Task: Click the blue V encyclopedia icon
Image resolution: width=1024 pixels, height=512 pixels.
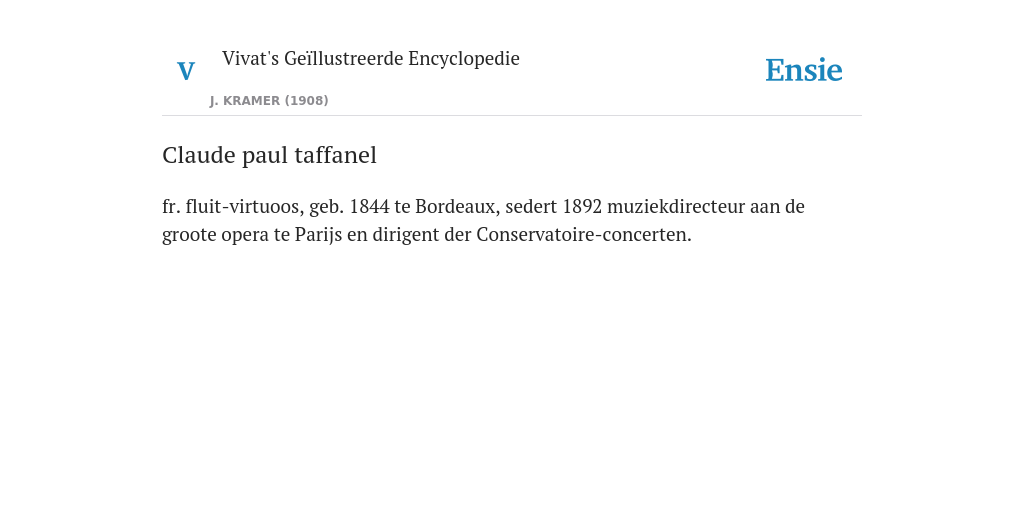Action: (186, 71)
